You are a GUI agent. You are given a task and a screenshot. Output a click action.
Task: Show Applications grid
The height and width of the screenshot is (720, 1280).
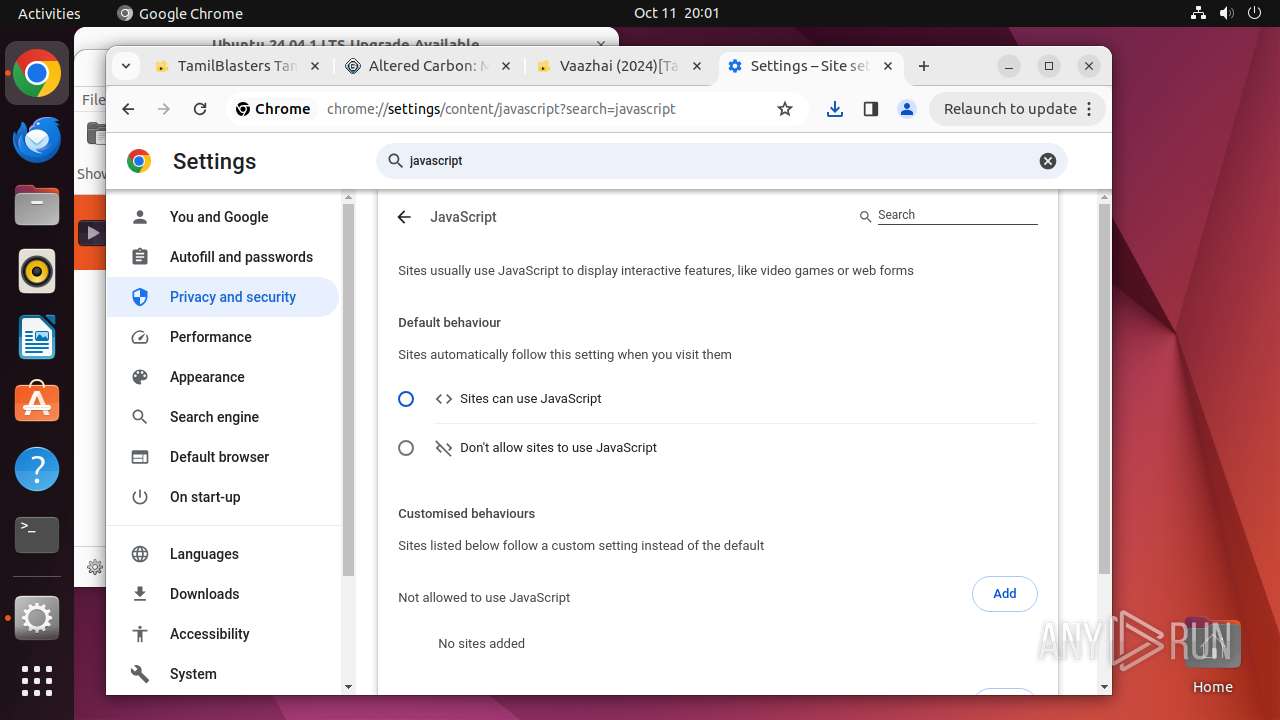[x=37, y=681]
